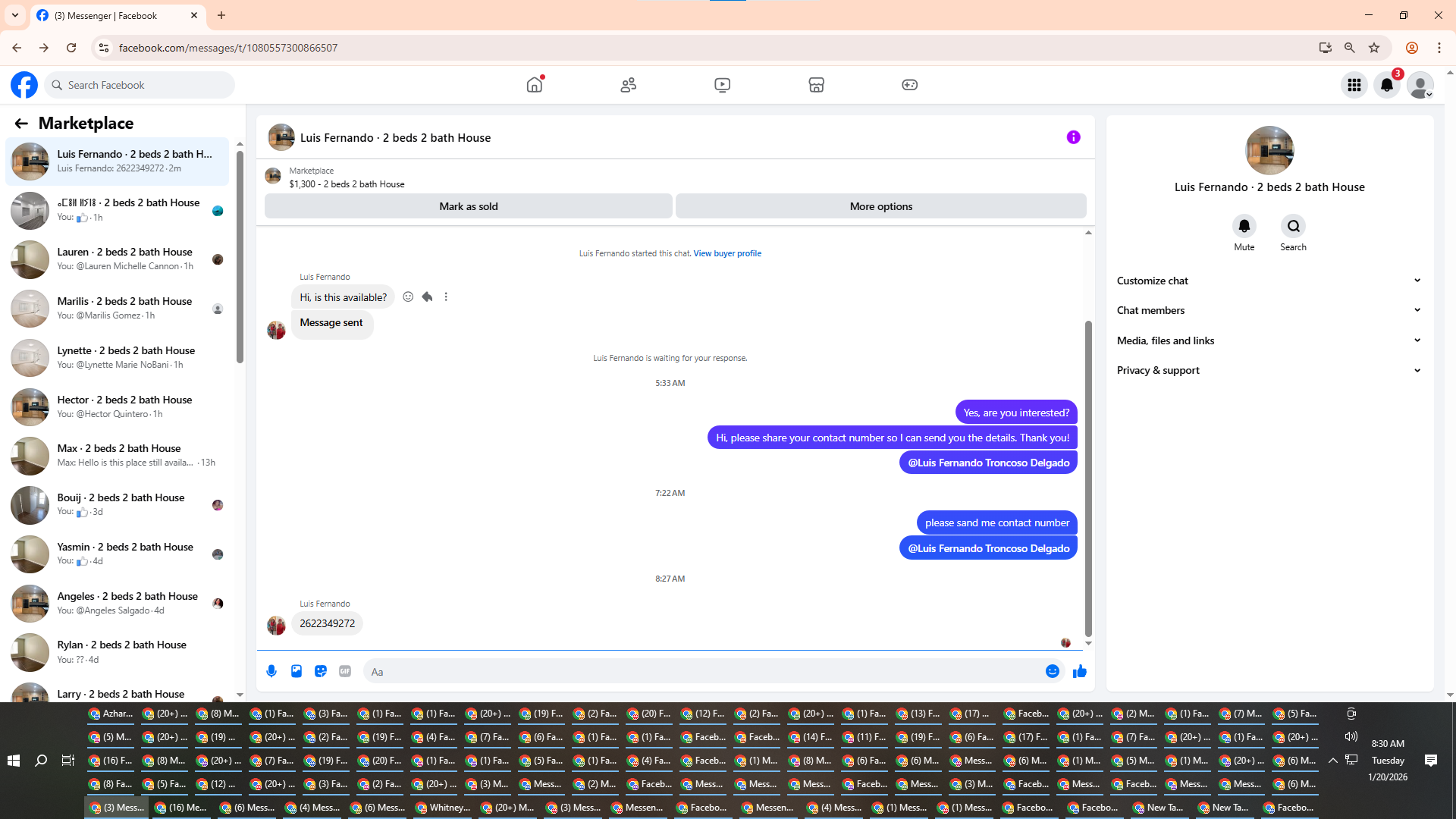The width and height of the screenshot is (1456, 819).
Task: Open the Gaming controller icon
Action: point(910,85)
